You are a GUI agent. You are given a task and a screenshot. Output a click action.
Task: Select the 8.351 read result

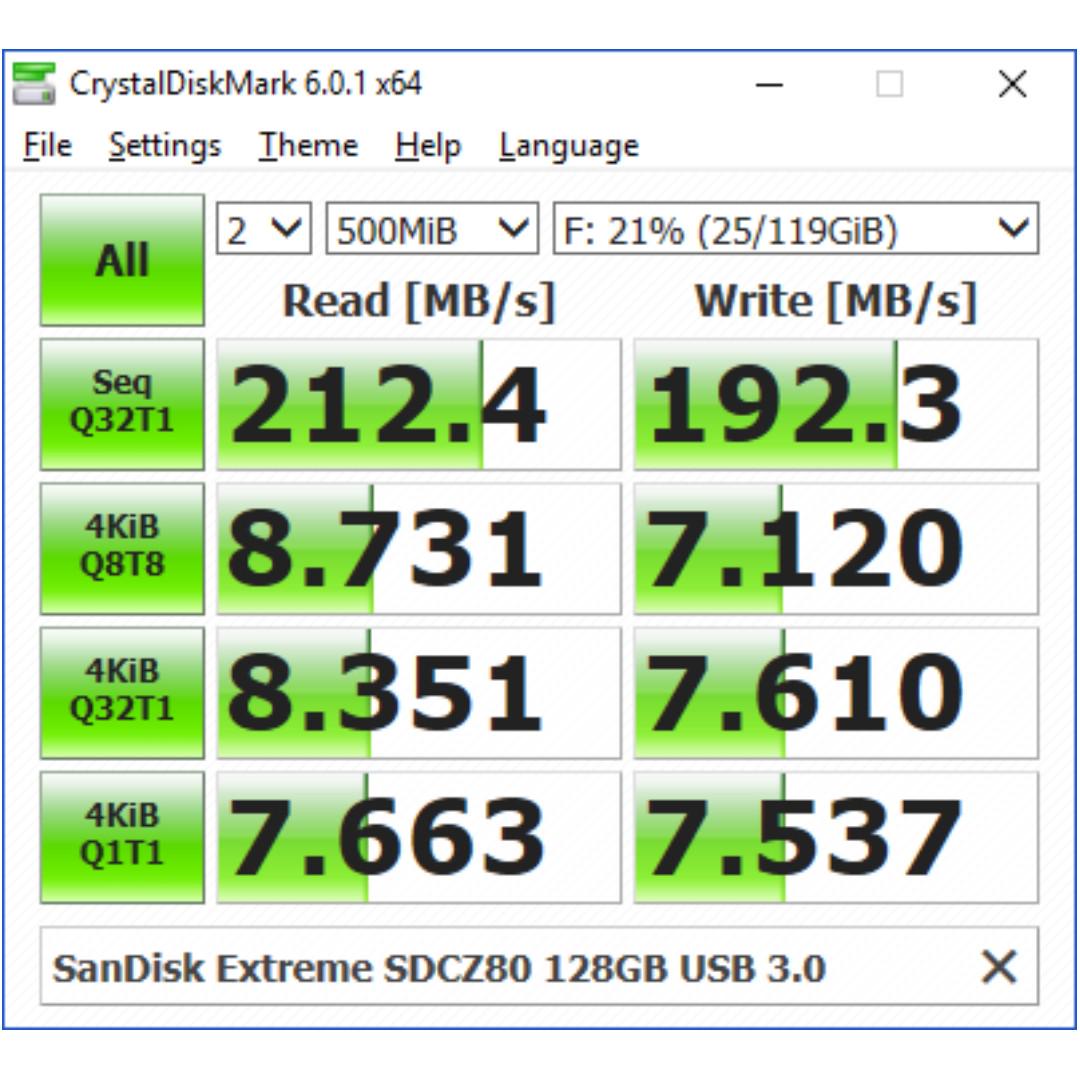coord(419,694)
